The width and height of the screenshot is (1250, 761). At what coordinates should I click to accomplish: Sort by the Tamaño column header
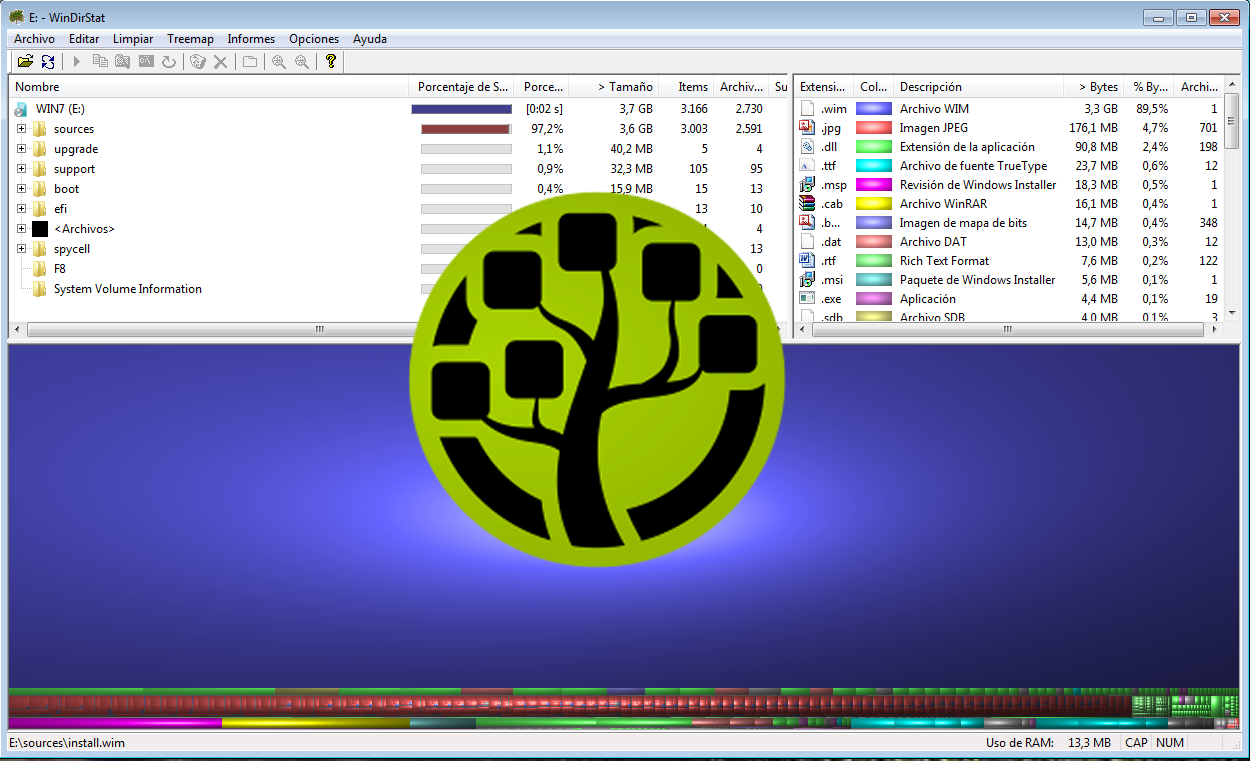click(625, 87)
